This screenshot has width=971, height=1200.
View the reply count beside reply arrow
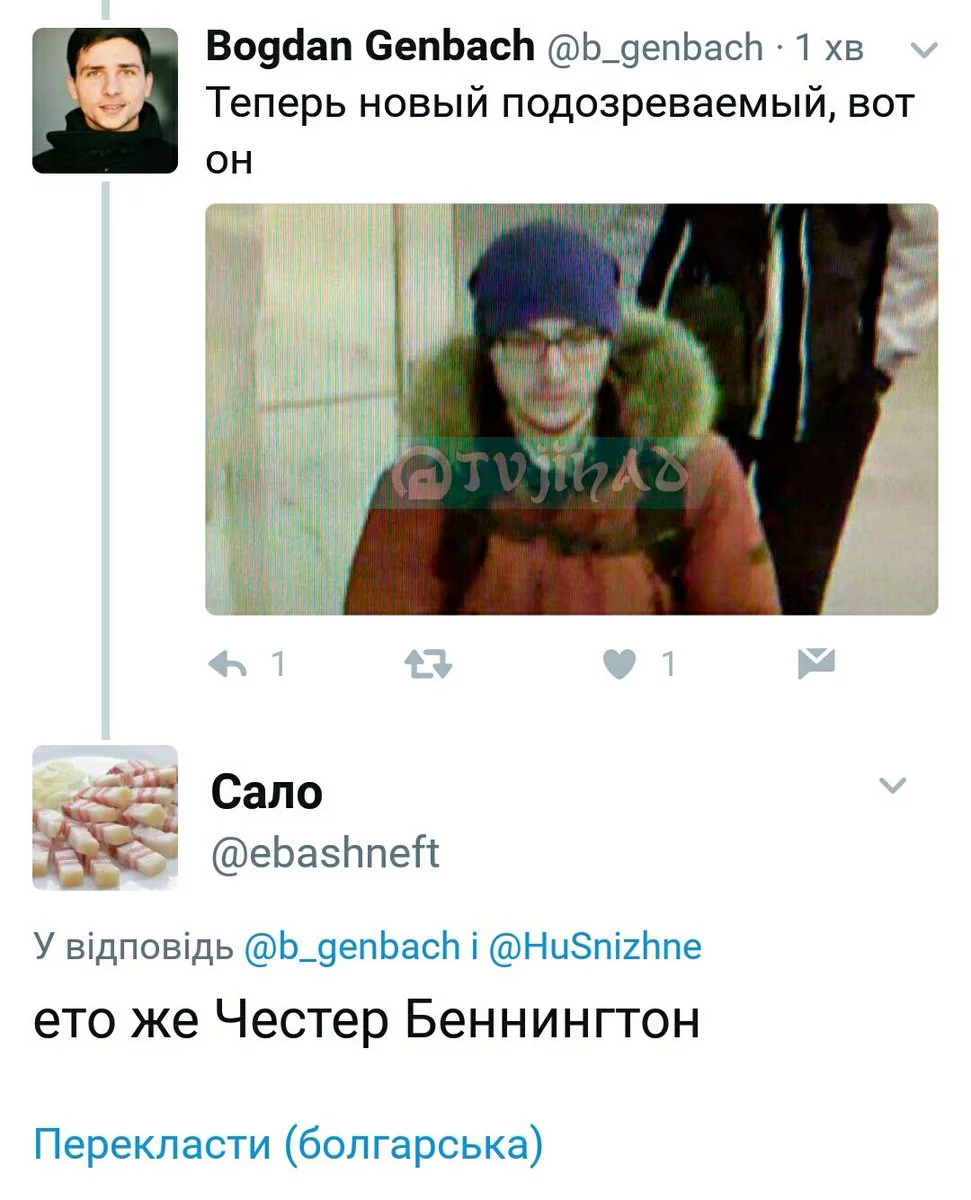point(278,664)
